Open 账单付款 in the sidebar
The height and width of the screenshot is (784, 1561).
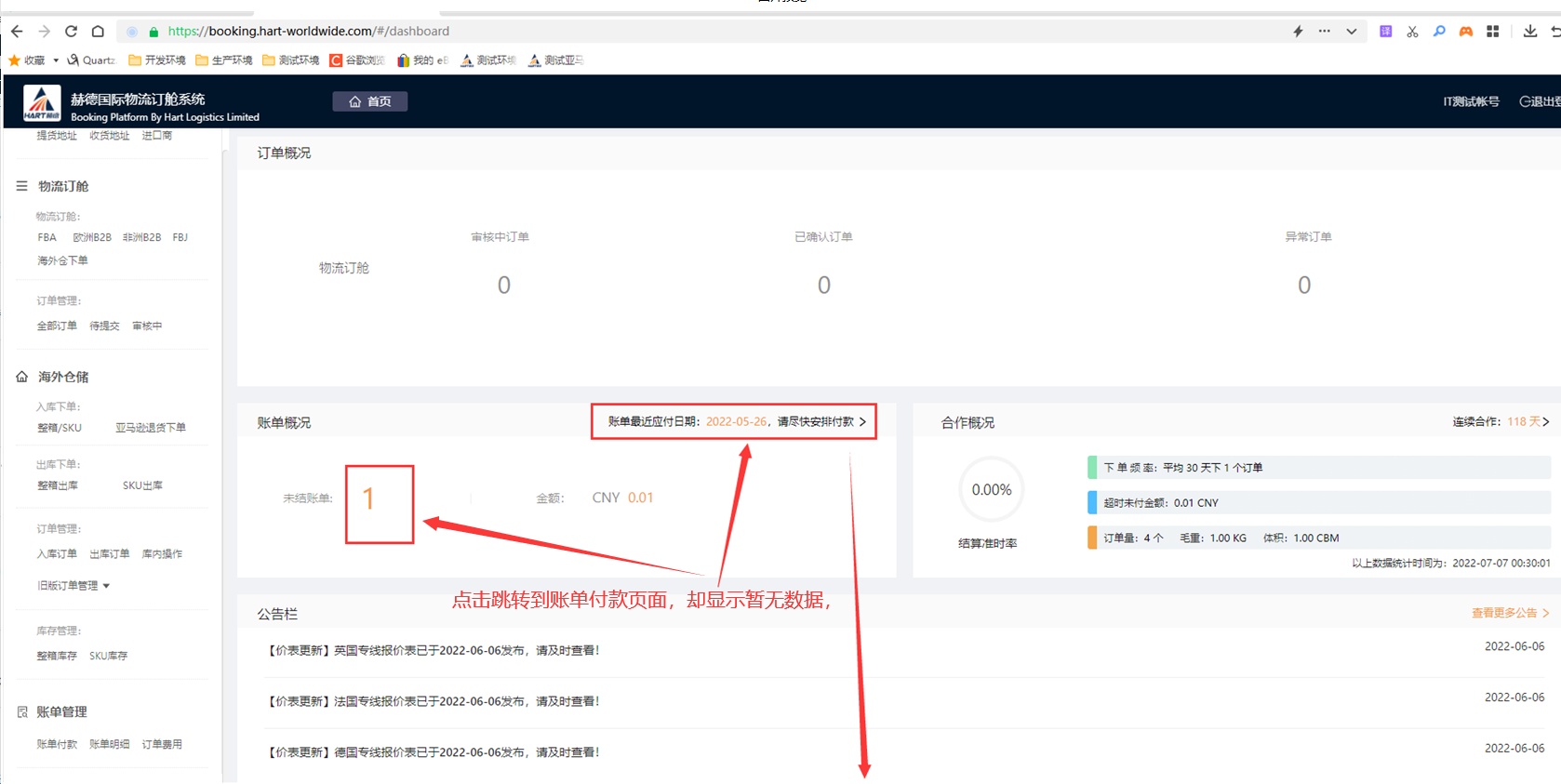pyautogui.click(x=57, y=745)
